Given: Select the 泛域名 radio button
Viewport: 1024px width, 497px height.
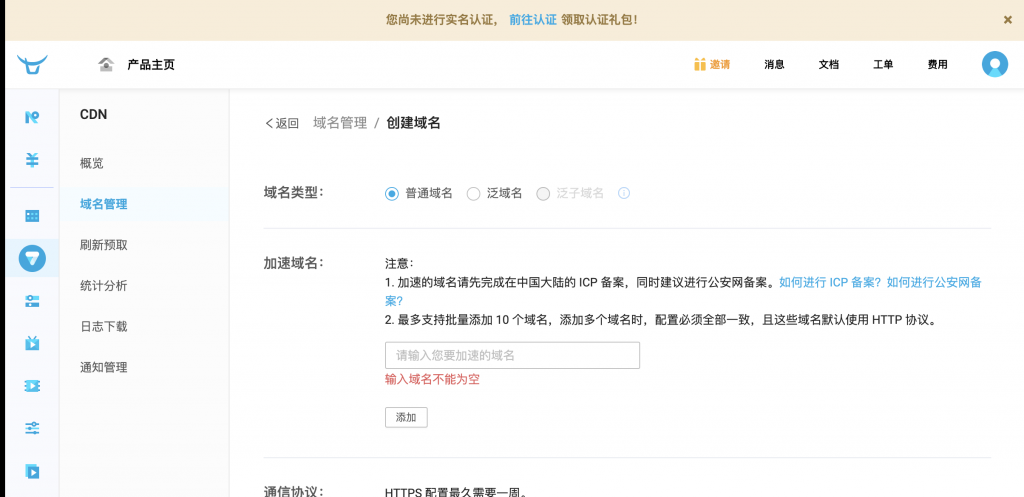Looking at the screenshot, I should click(473, 193).
